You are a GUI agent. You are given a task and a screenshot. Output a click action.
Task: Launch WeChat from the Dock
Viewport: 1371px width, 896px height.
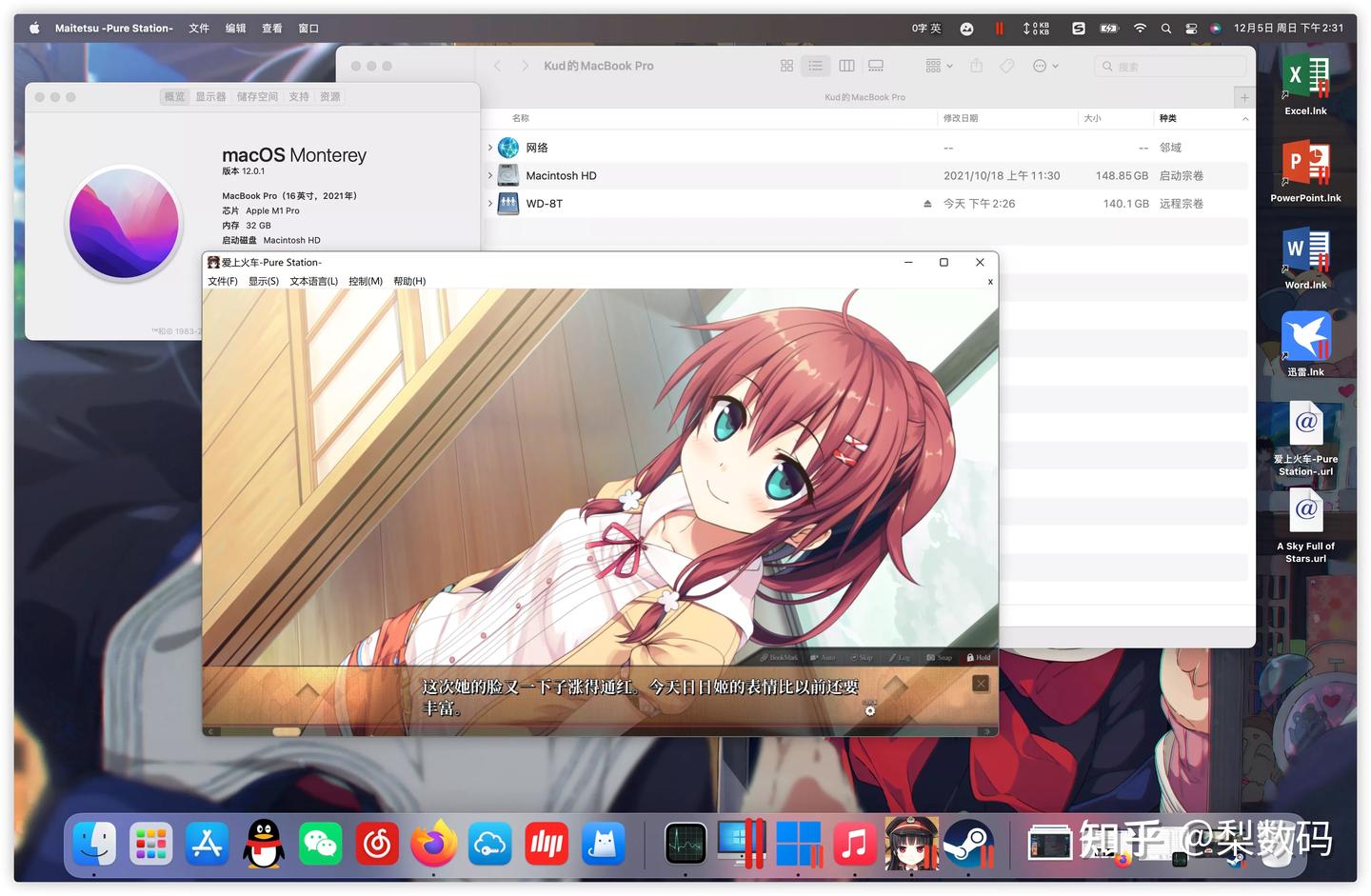(320, 844)
